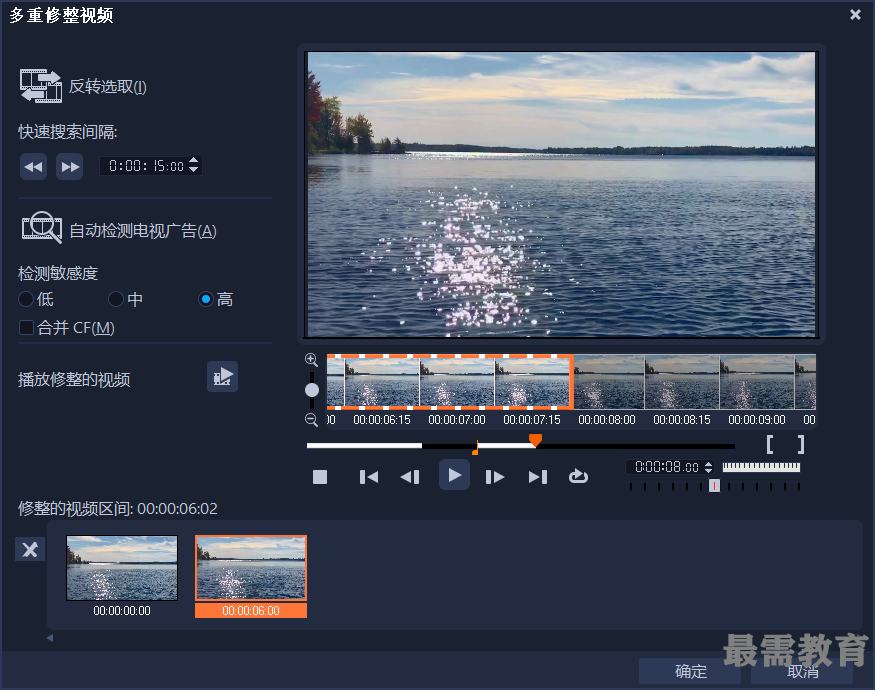Increase the preview timecode with the up arrow
The height and width of the screenshot is (690, 875).
(708, 463)
